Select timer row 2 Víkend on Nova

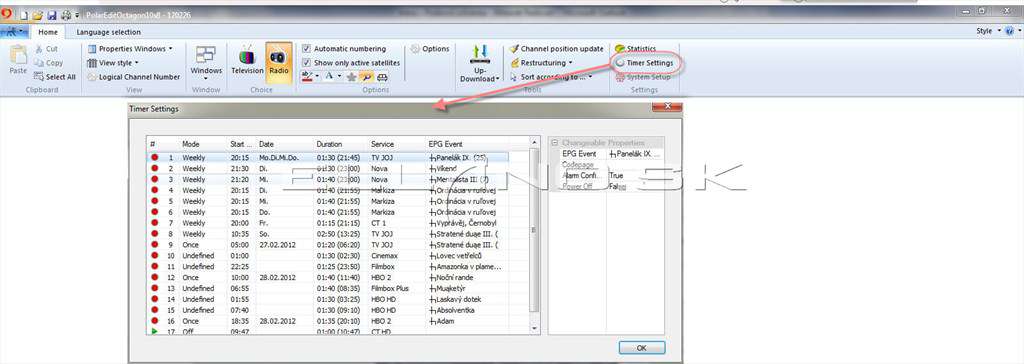tap(328, 169)
